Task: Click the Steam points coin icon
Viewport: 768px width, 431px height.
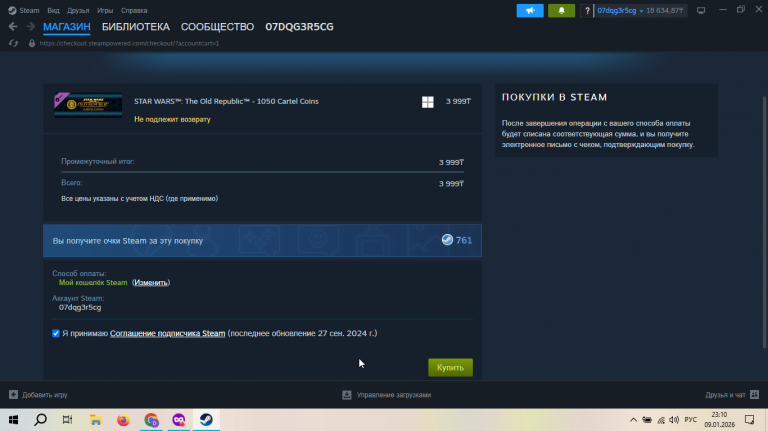Action: [447, 239]
